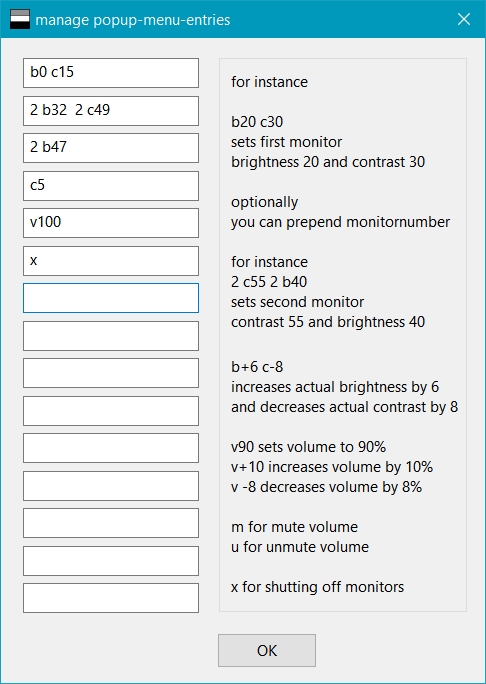This screenshot has height=684, width=486.
Task: Click the last empty entry field
Action: coord(111,598)
